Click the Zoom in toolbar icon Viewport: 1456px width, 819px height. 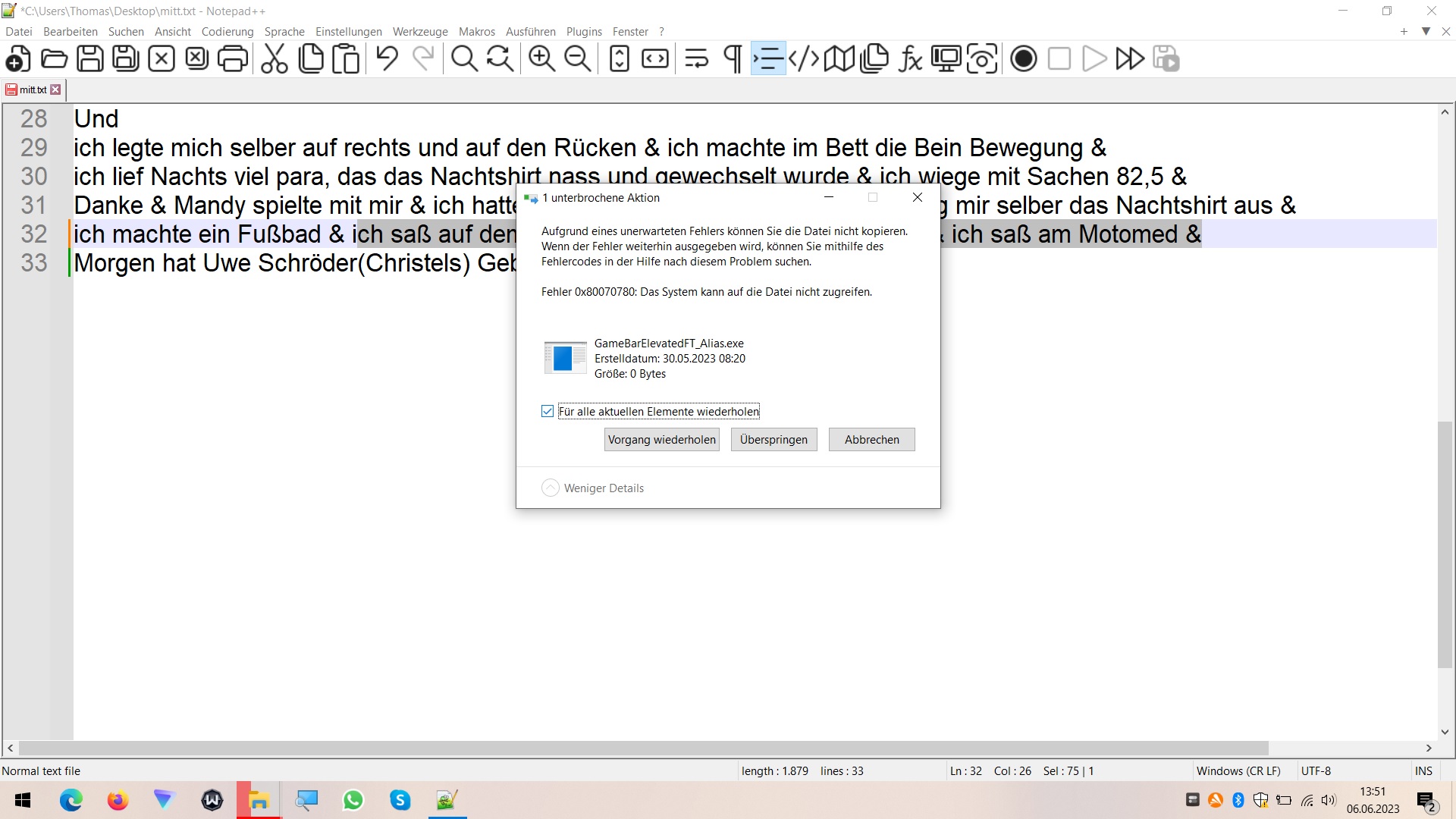point(541,59)
